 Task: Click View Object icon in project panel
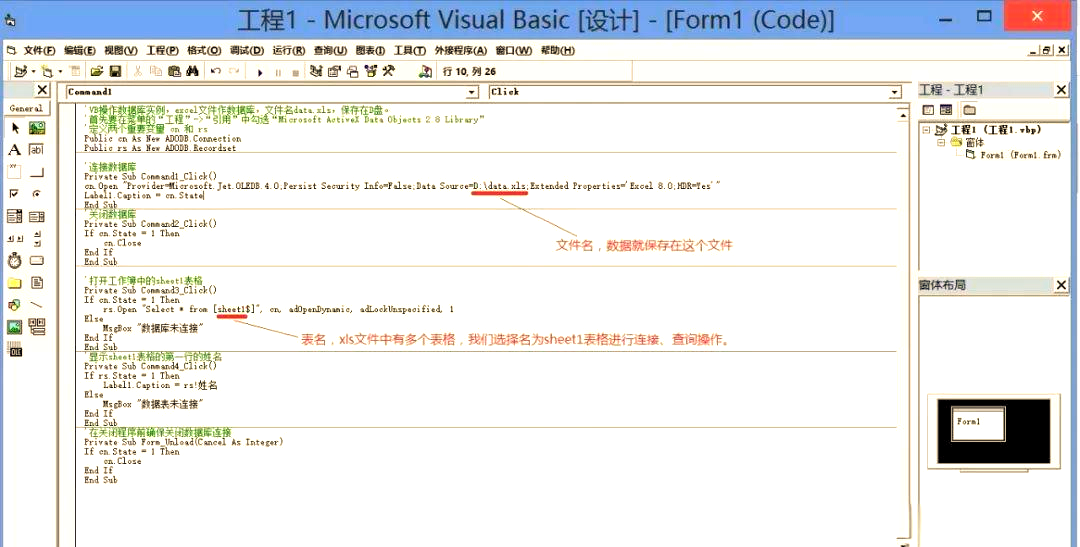tap(946, 110)
